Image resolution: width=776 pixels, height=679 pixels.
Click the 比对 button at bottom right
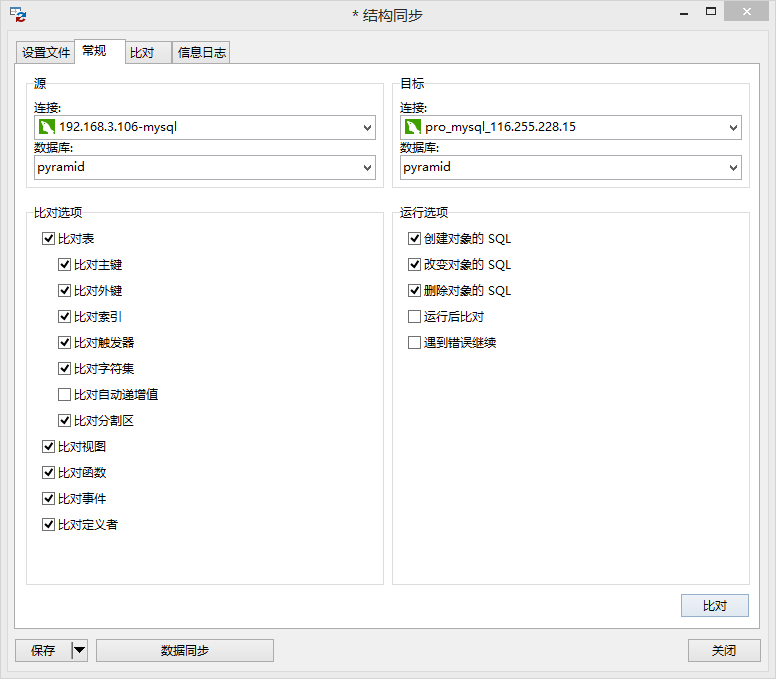coord(715,606)
